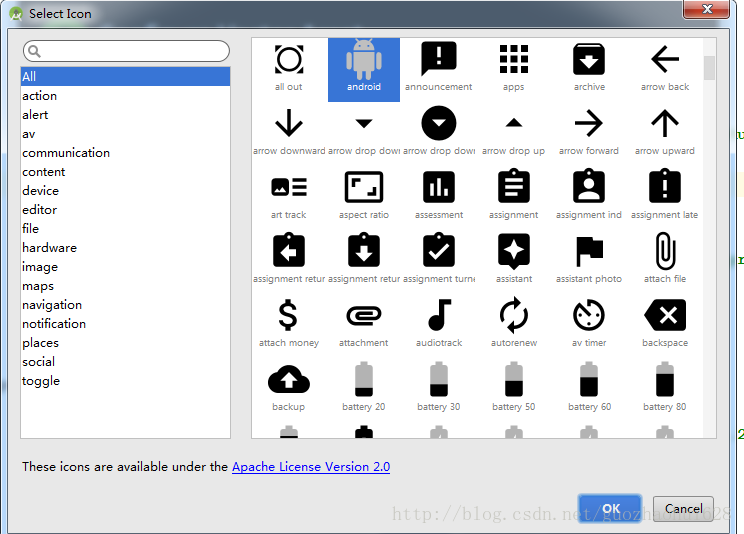The width and height of the screenshot is (744, 534).
Task: Select the assistant photo flag icon
Action: [589, 252]
